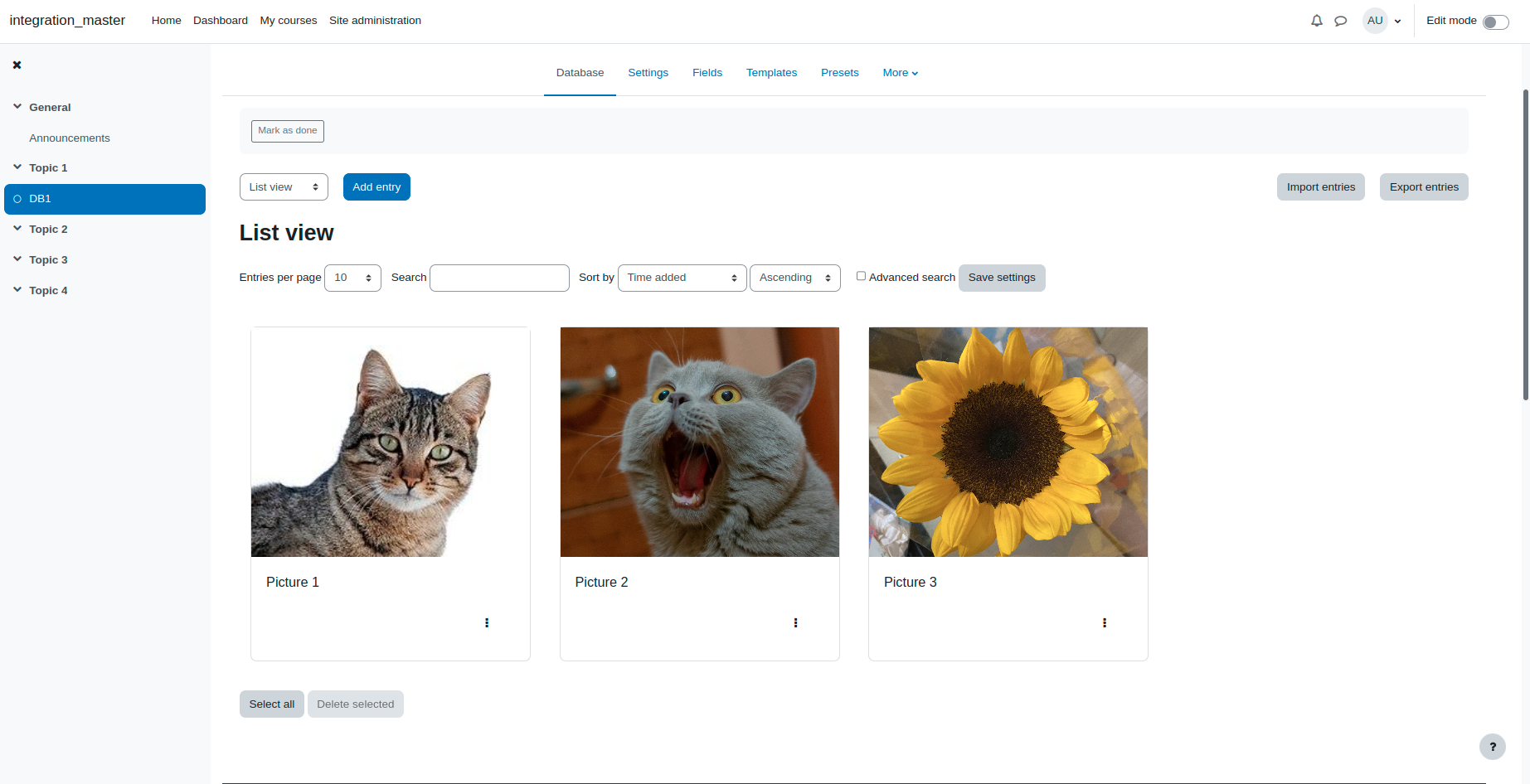
Task: Click the Topic 1 section title
Action: [x=48, y=168]
